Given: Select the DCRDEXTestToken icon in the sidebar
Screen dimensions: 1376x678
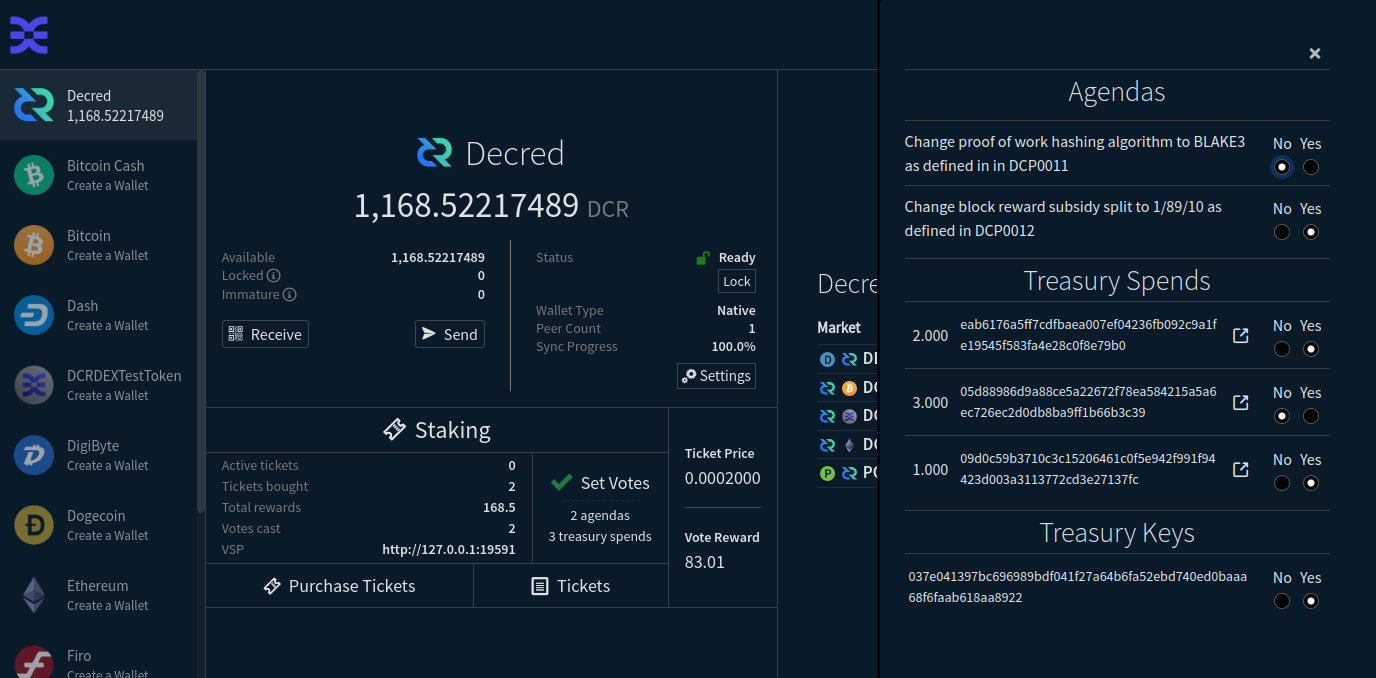Looking at the screenshot, I should [x=33, y=384].
